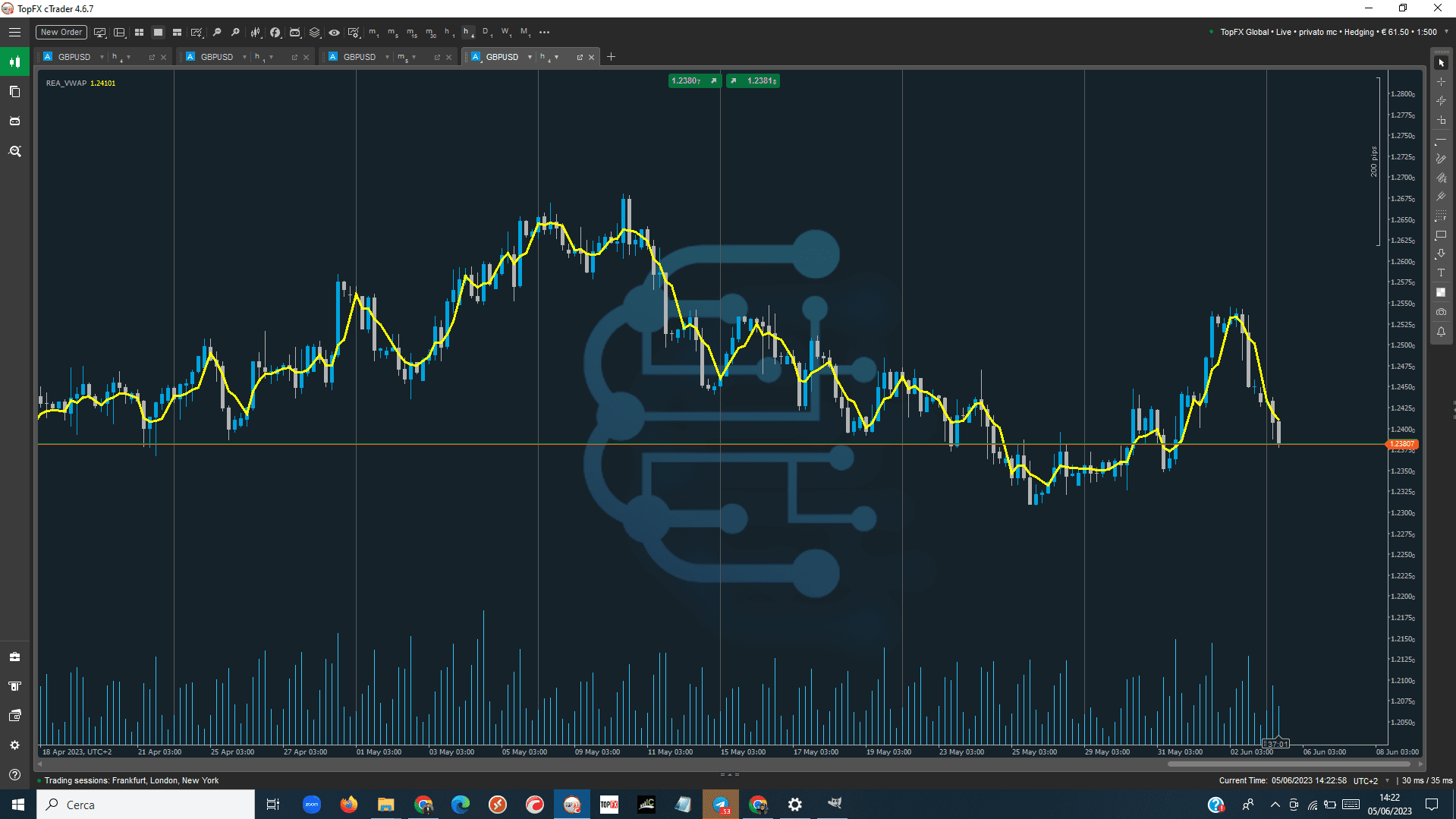
Task: Open the Automate robot sidebar icon
Action: tap(14, 121)
